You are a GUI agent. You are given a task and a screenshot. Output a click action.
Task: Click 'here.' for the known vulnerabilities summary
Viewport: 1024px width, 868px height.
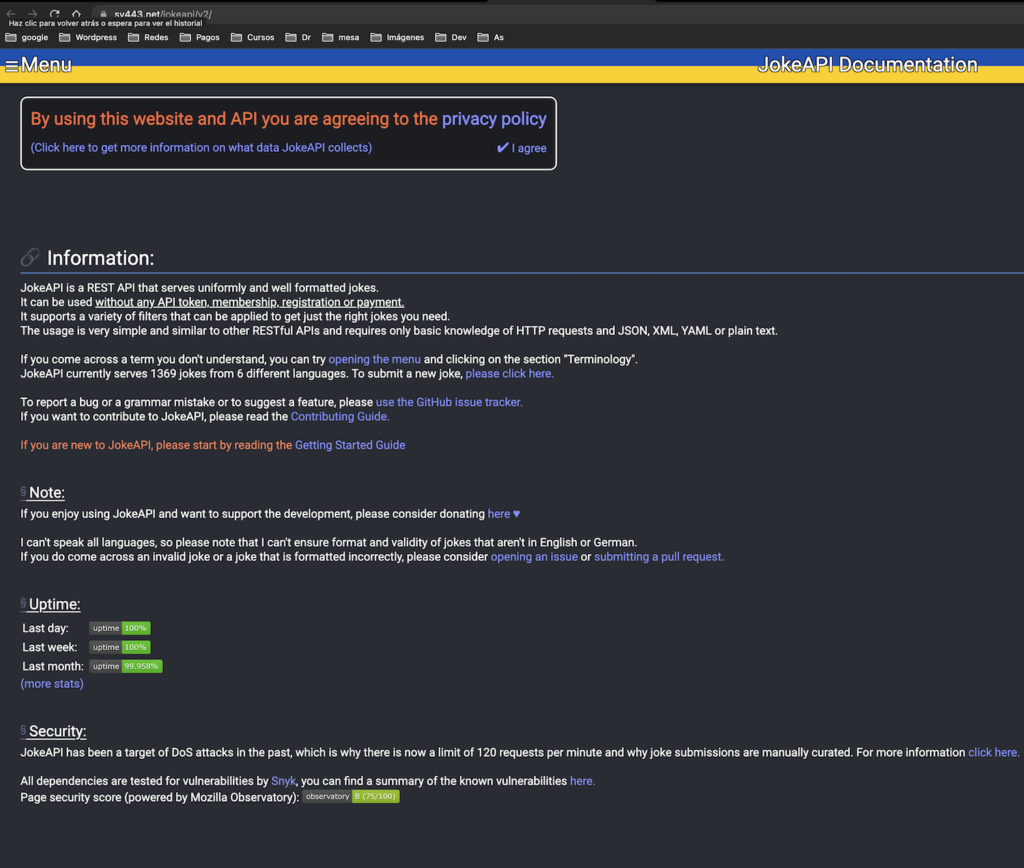(x=583, y=781)
